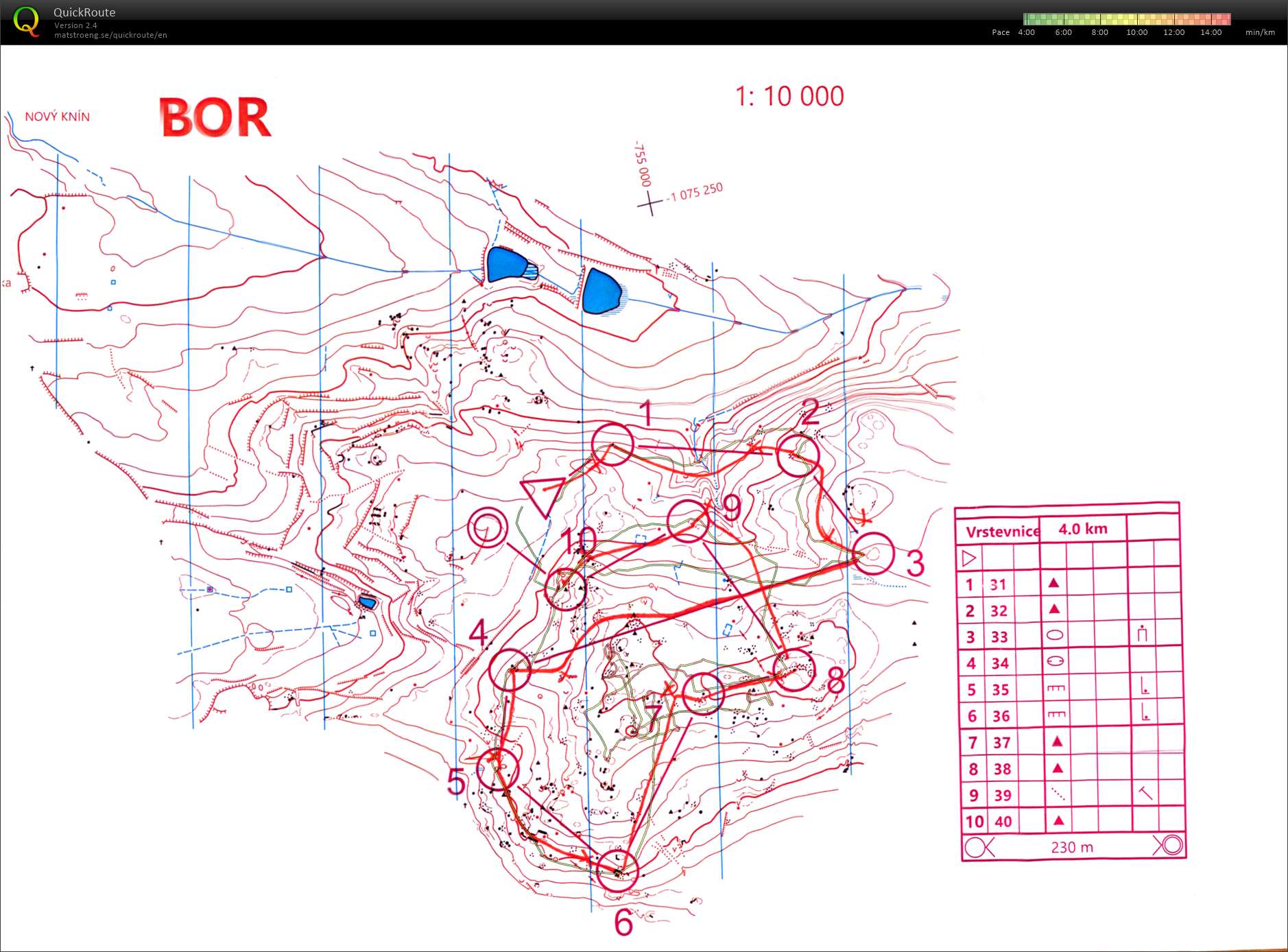Click the 6:00 pace value

[1063, 32]
